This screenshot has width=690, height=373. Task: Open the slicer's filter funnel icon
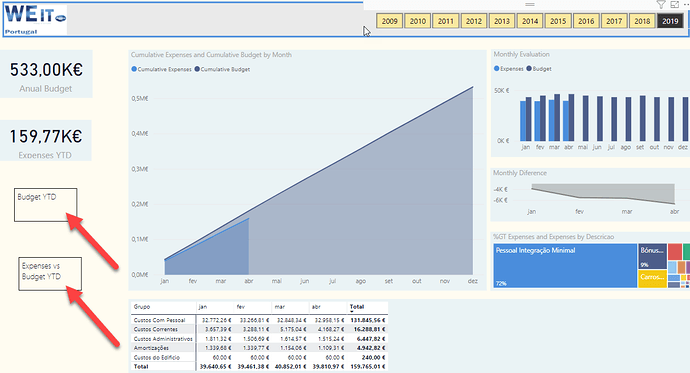coord(661,4)
